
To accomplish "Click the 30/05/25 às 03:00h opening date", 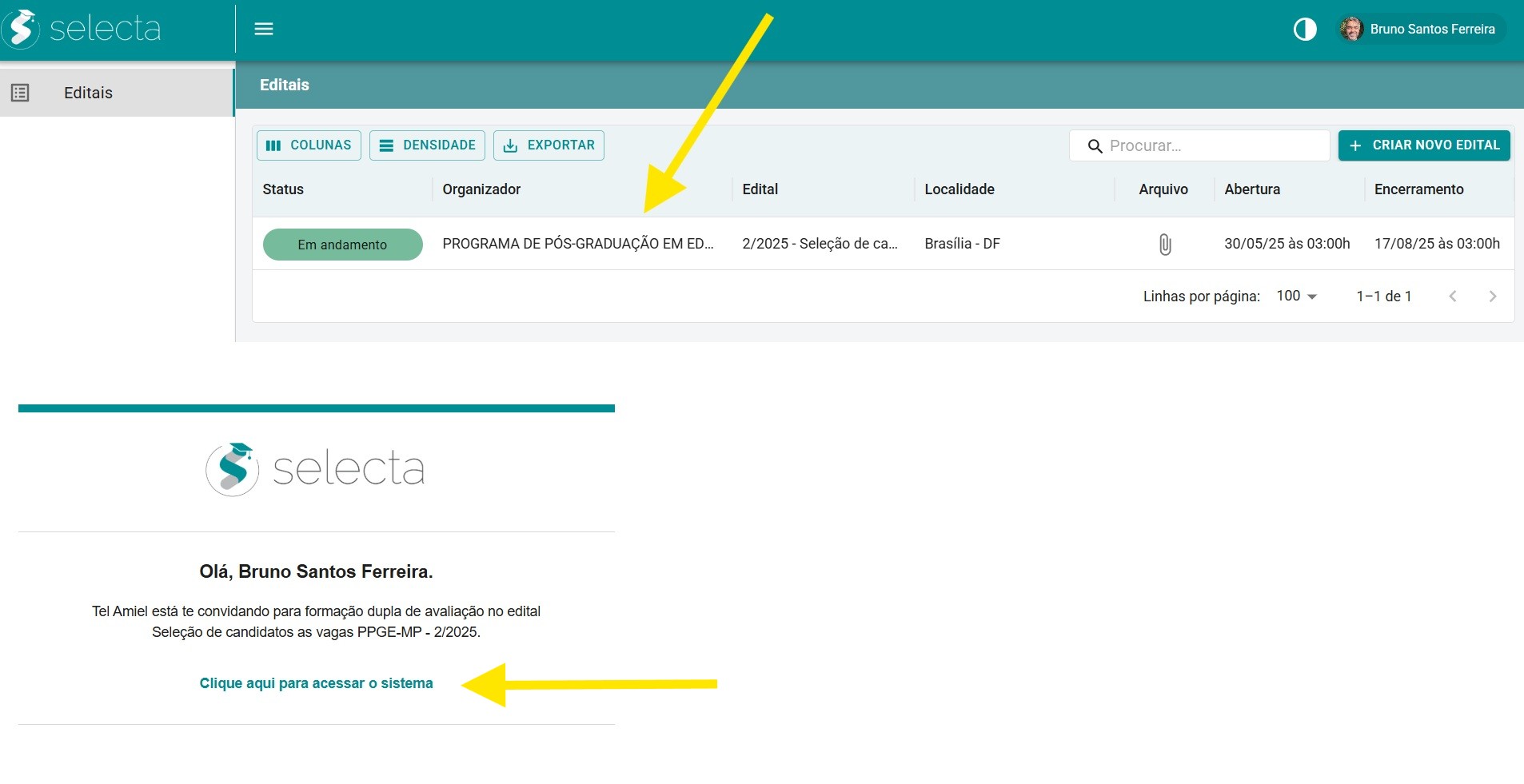I will [x=1287, y=244].
